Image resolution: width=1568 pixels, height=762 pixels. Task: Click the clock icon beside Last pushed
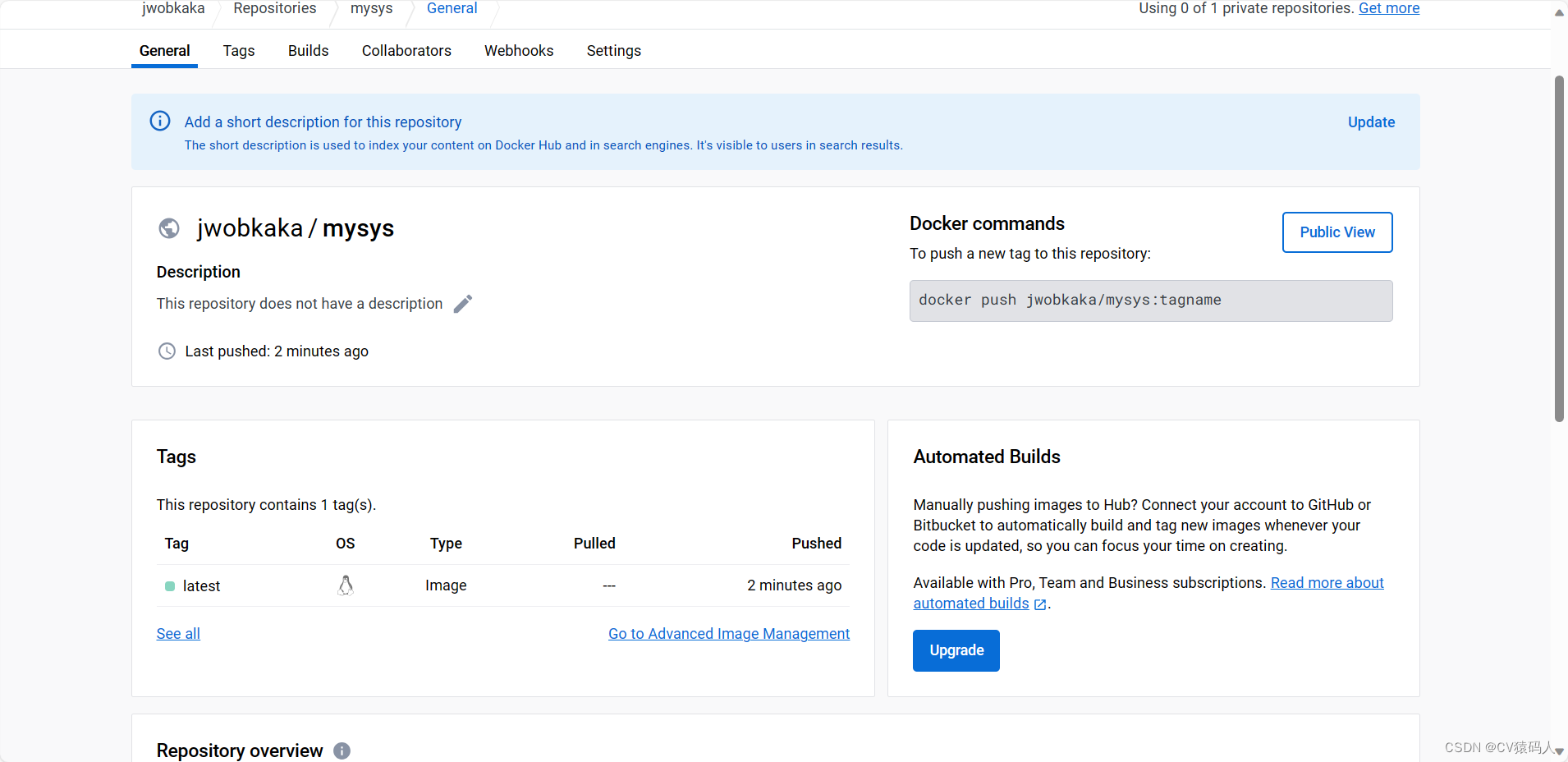(167, 351)
